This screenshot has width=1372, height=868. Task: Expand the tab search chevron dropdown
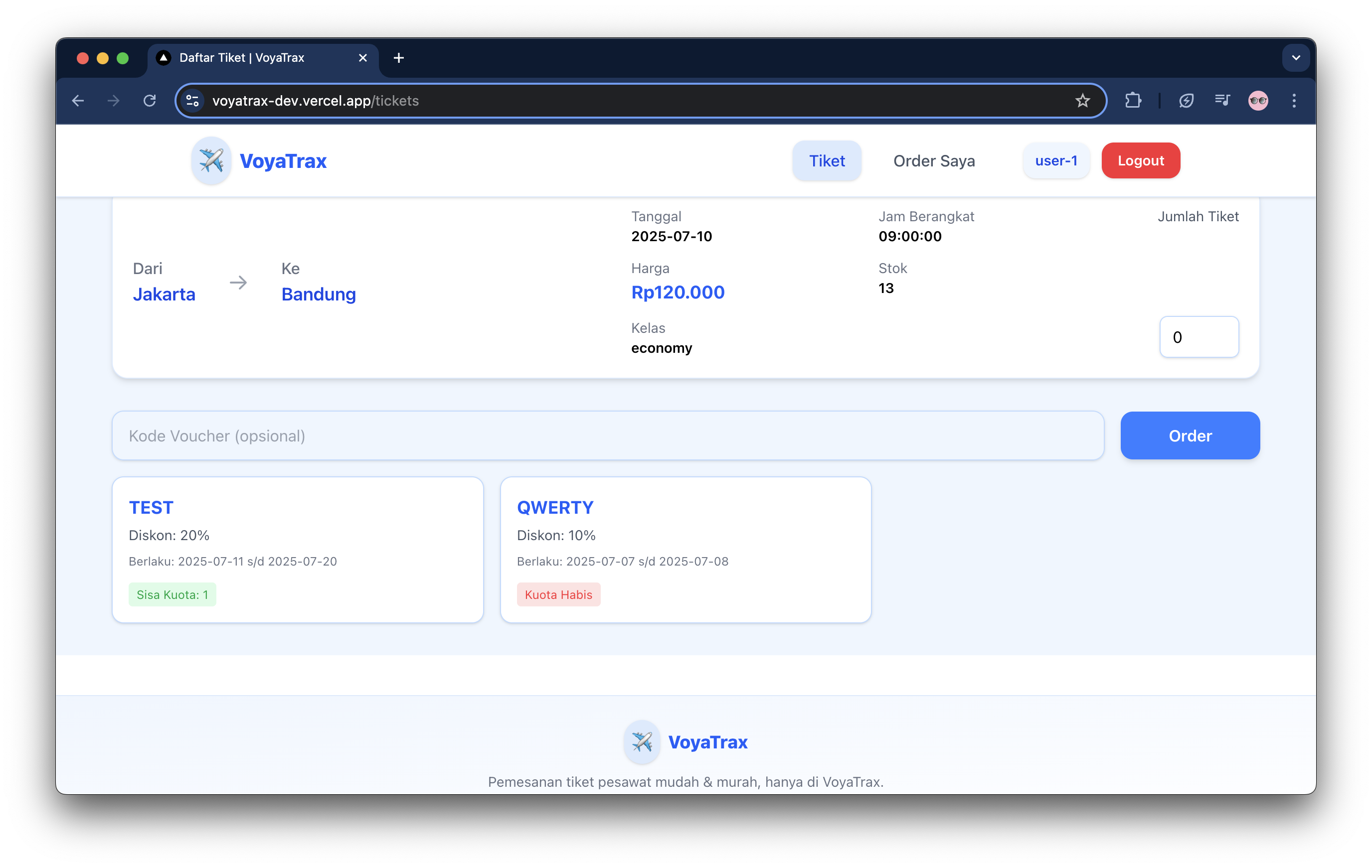point(1296,57)
